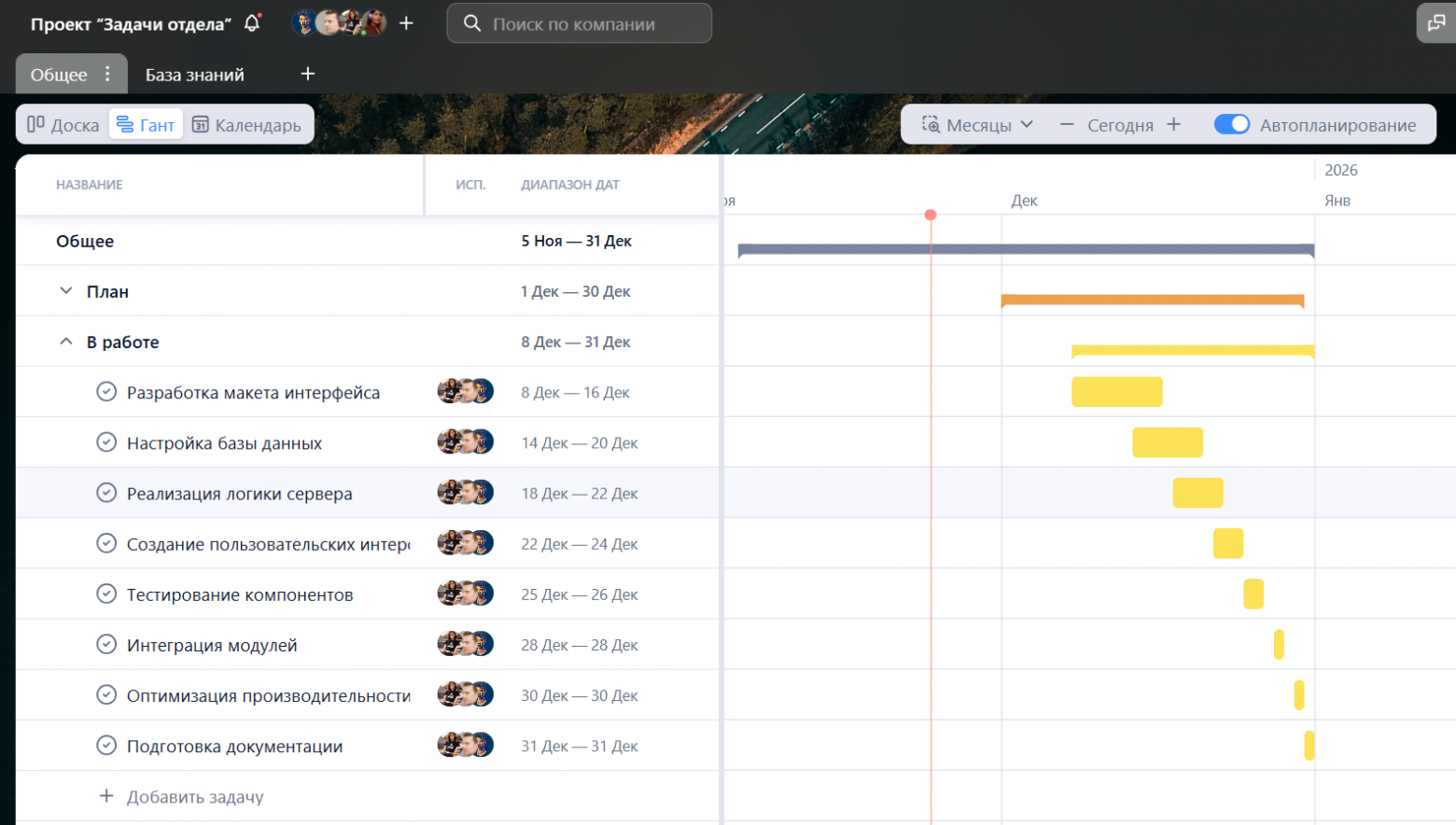This screenshot has height=825, width=1456.
Task: Switch to База знаний tab
Action: 195,75
